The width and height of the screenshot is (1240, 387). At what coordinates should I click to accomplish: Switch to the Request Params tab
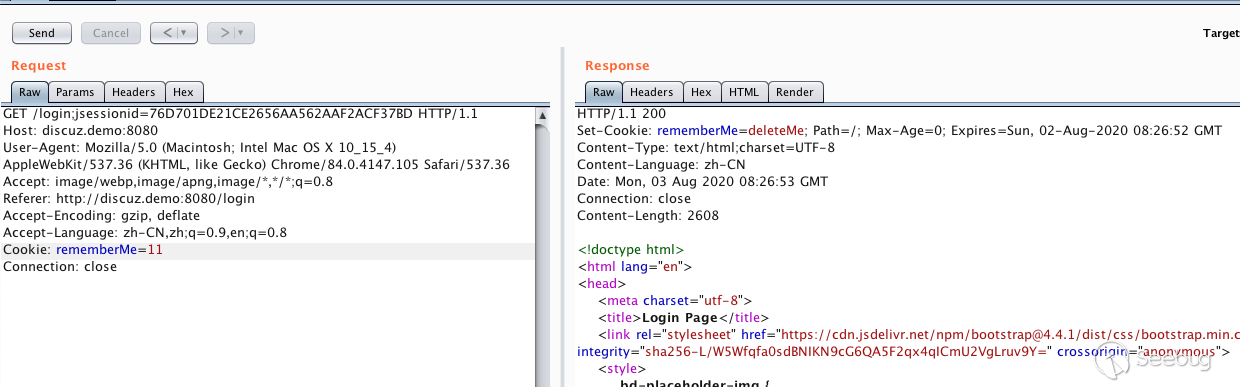pyautogui.click(x=76, y=92)
